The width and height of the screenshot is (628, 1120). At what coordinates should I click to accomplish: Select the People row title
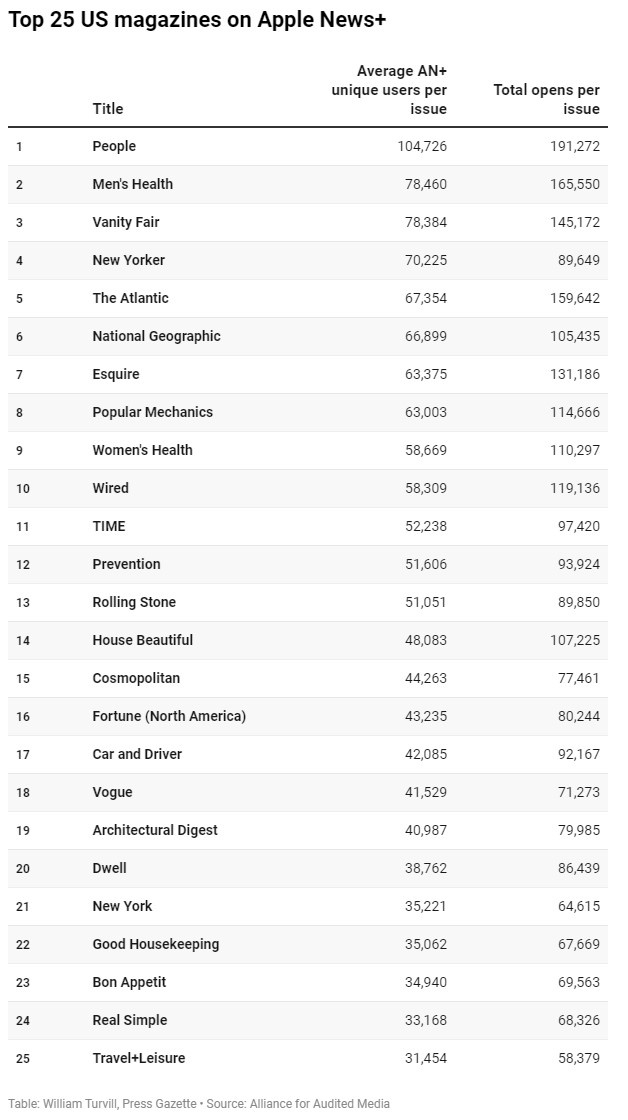point(114,146)
